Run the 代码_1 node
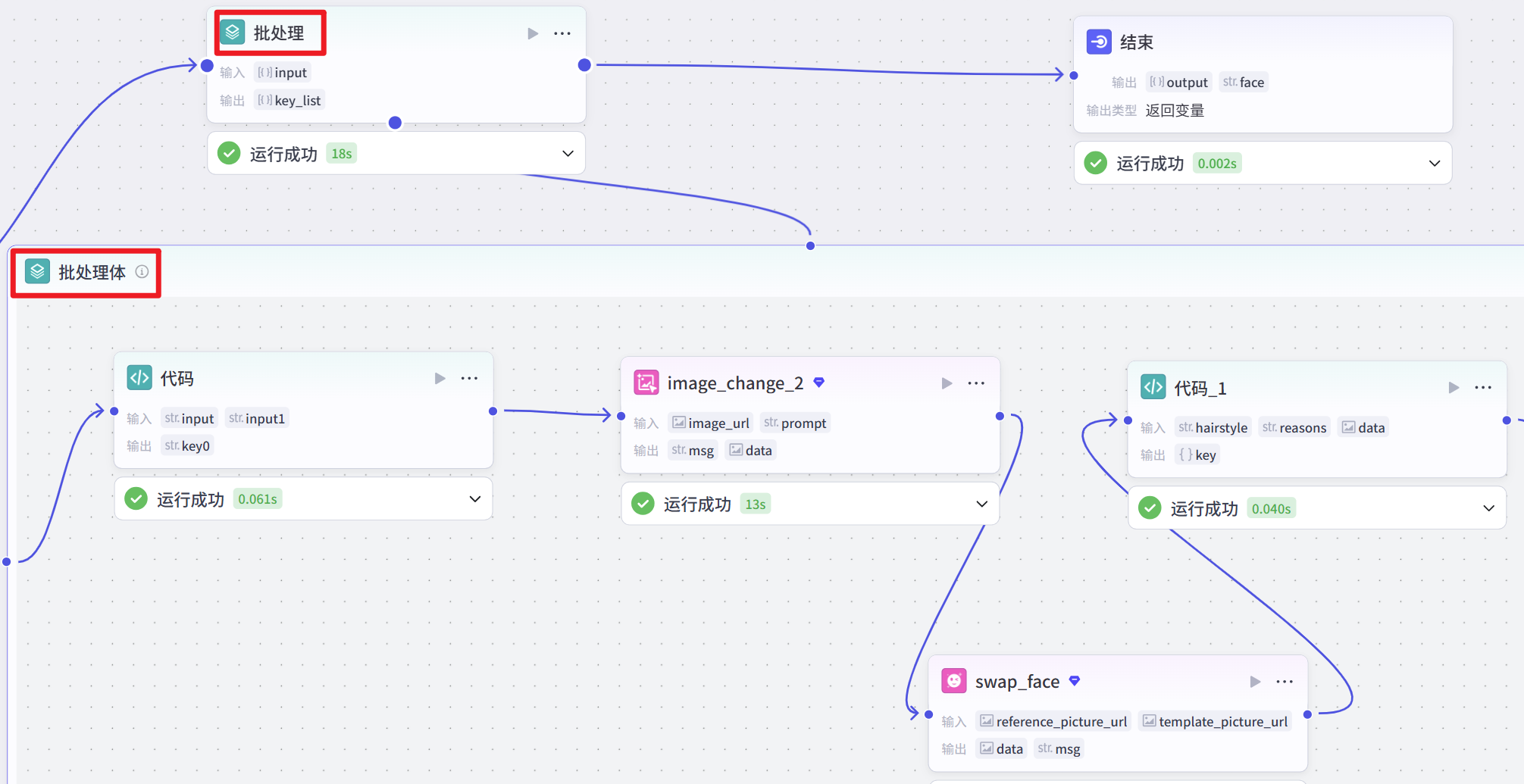The height and width of the screenshot is (784, 1524). coord(1454,388)
